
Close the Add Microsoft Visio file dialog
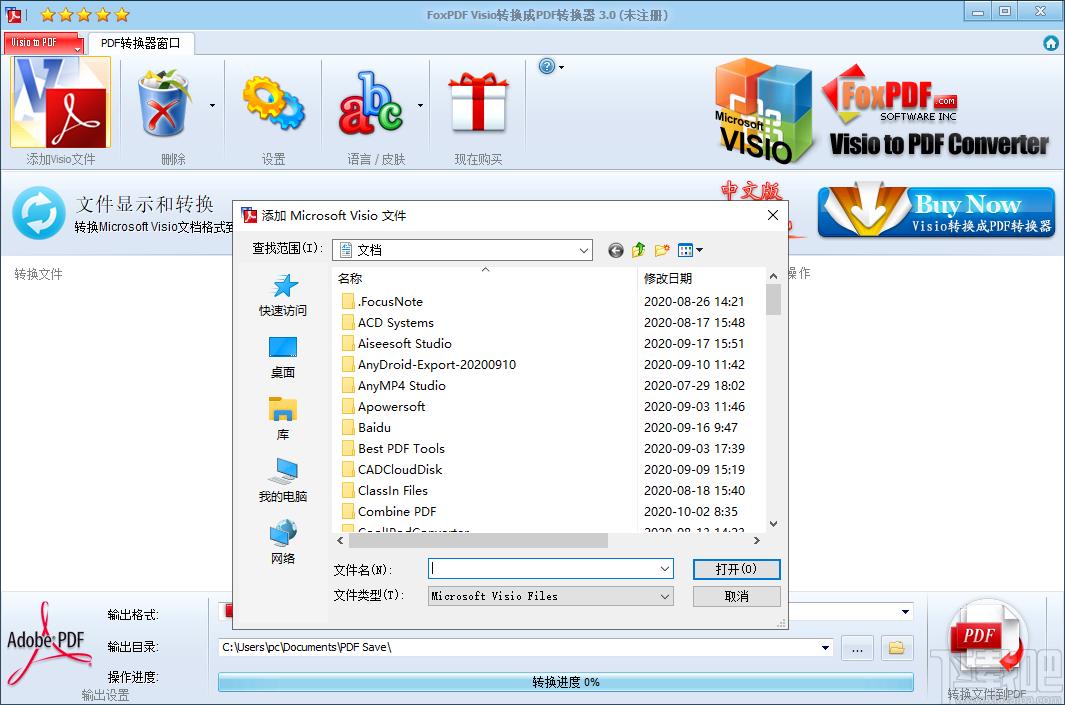[772, 215]
